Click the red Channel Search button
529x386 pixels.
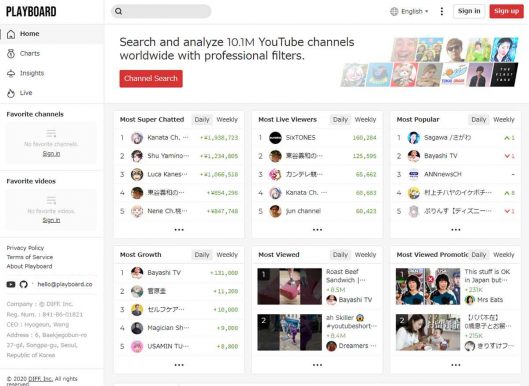click(x=151, y=79)
